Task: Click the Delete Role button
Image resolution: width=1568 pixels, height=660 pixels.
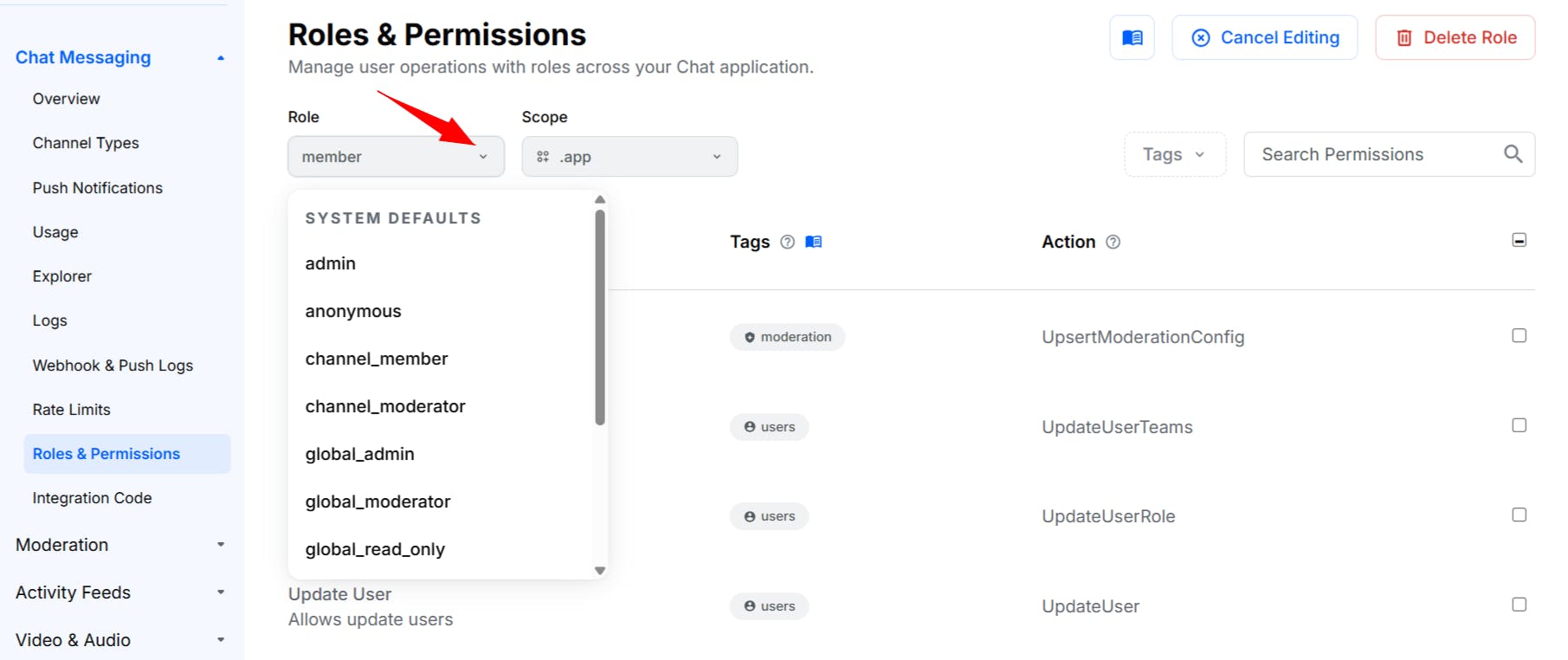Action: [x=1455, y=37]
